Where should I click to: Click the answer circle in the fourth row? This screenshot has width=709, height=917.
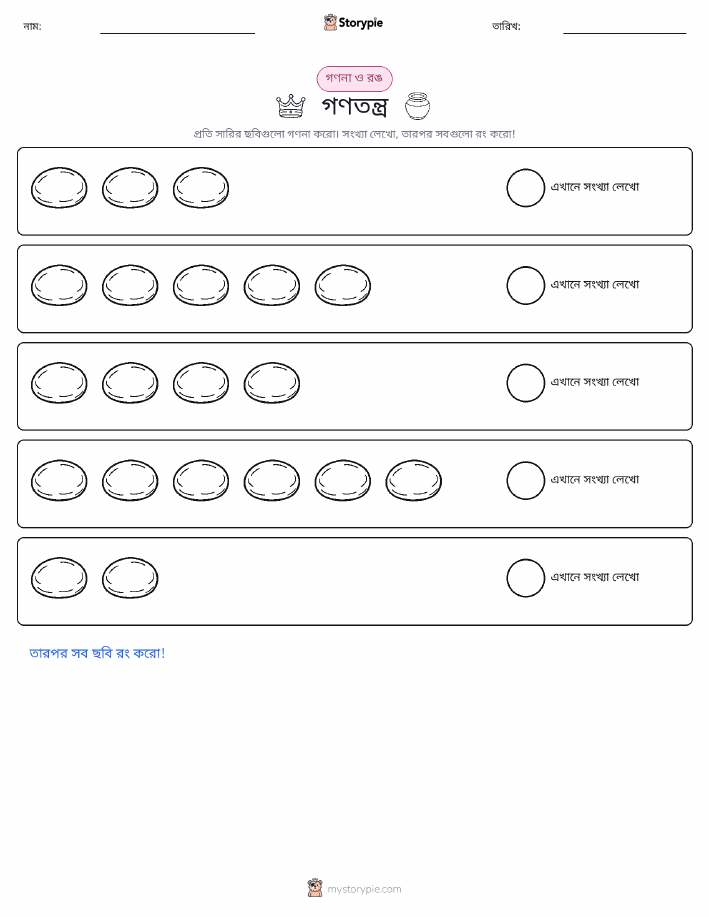525,481
